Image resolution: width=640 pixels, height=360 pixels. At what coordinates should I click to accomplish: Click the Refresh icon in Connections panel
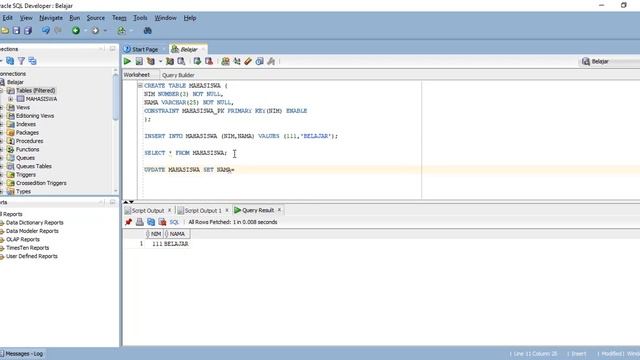pos(10,61)
